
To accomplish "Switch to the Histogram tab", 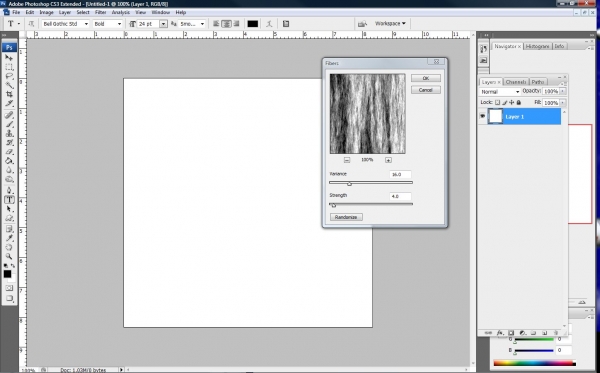I will point(537,46).
